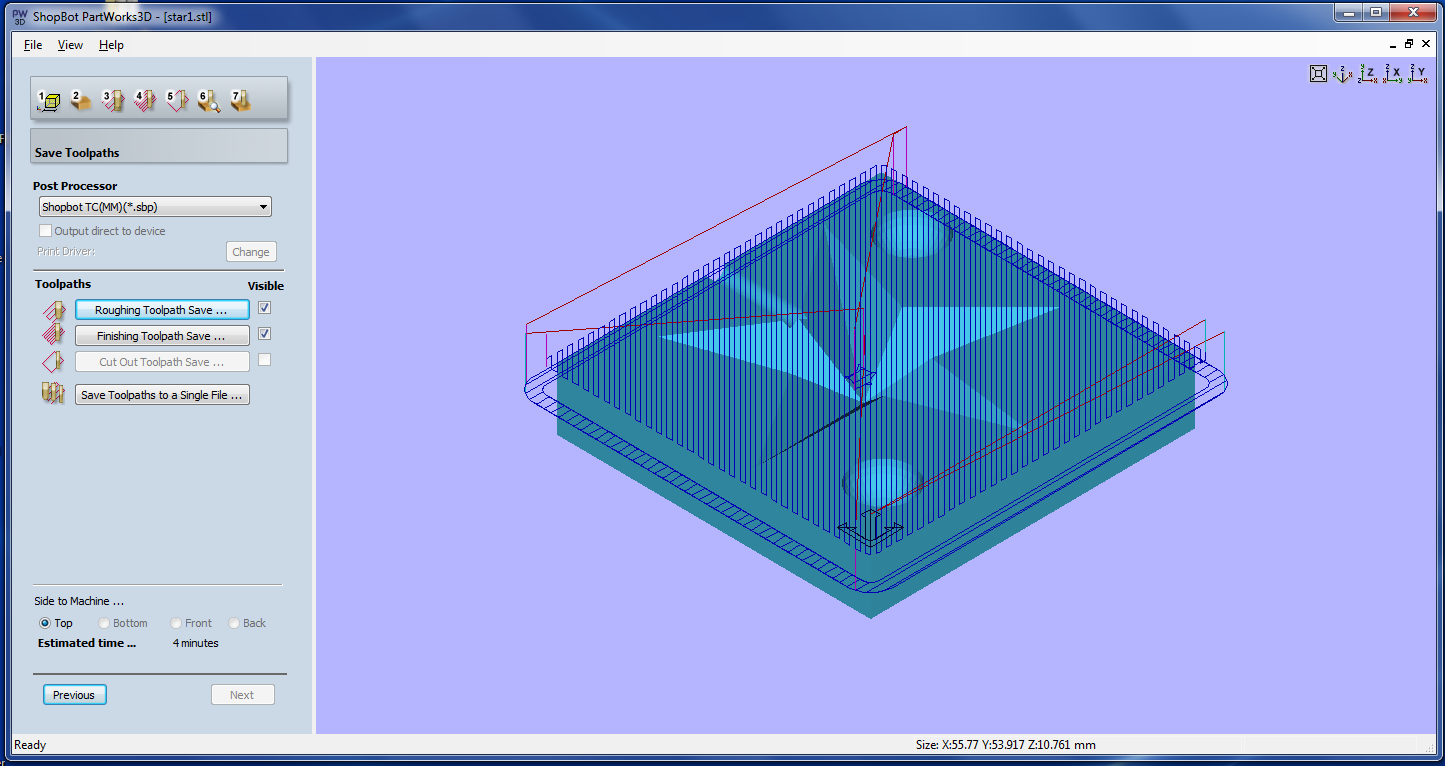Image resolution: width=1445 pixels, height=766 pixels.
Task: Click the Ready status text
Action: (30, 745)
